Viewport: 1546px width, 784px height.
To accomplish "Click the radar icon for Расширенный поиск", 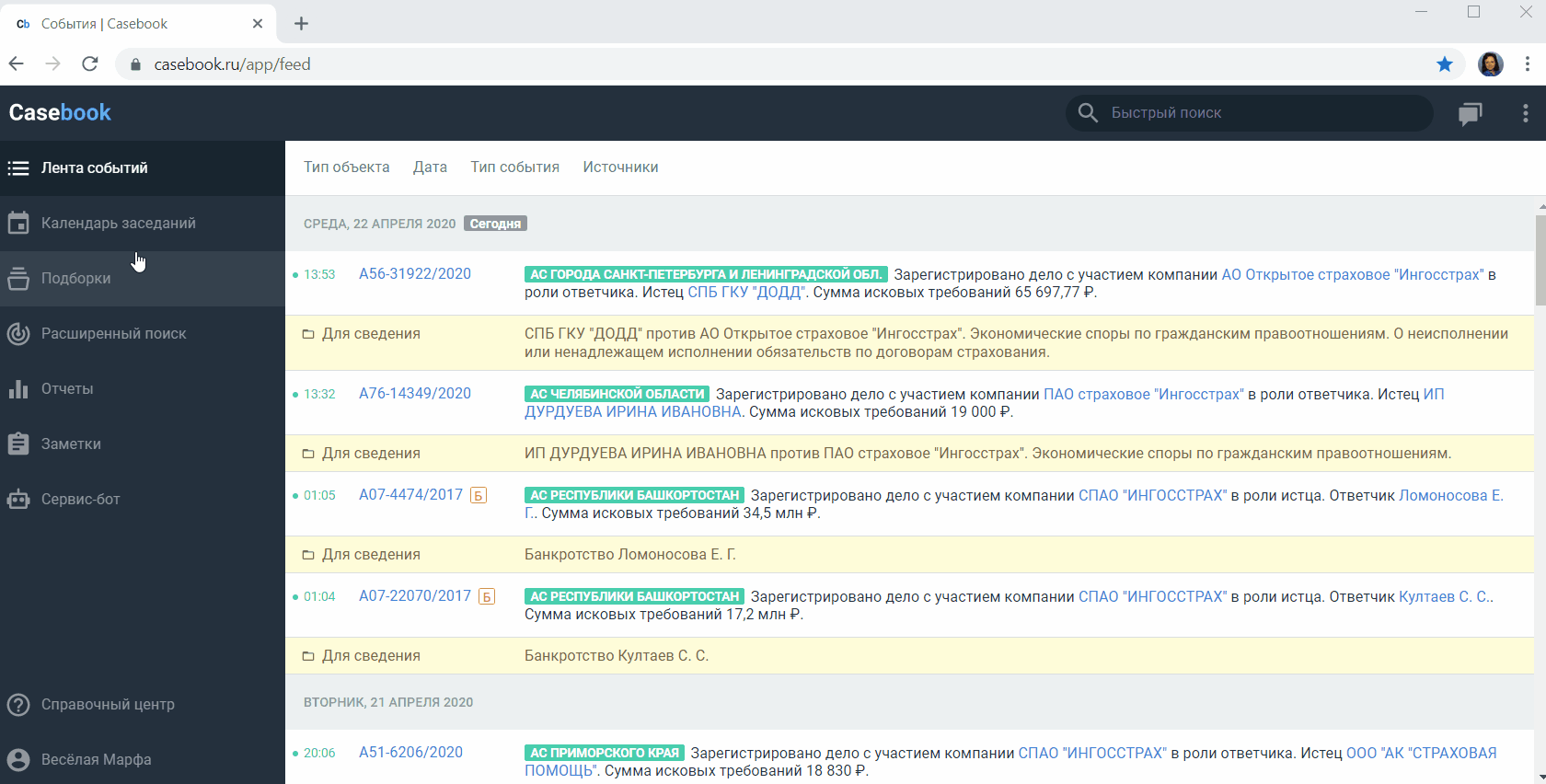I will [18, 333].
